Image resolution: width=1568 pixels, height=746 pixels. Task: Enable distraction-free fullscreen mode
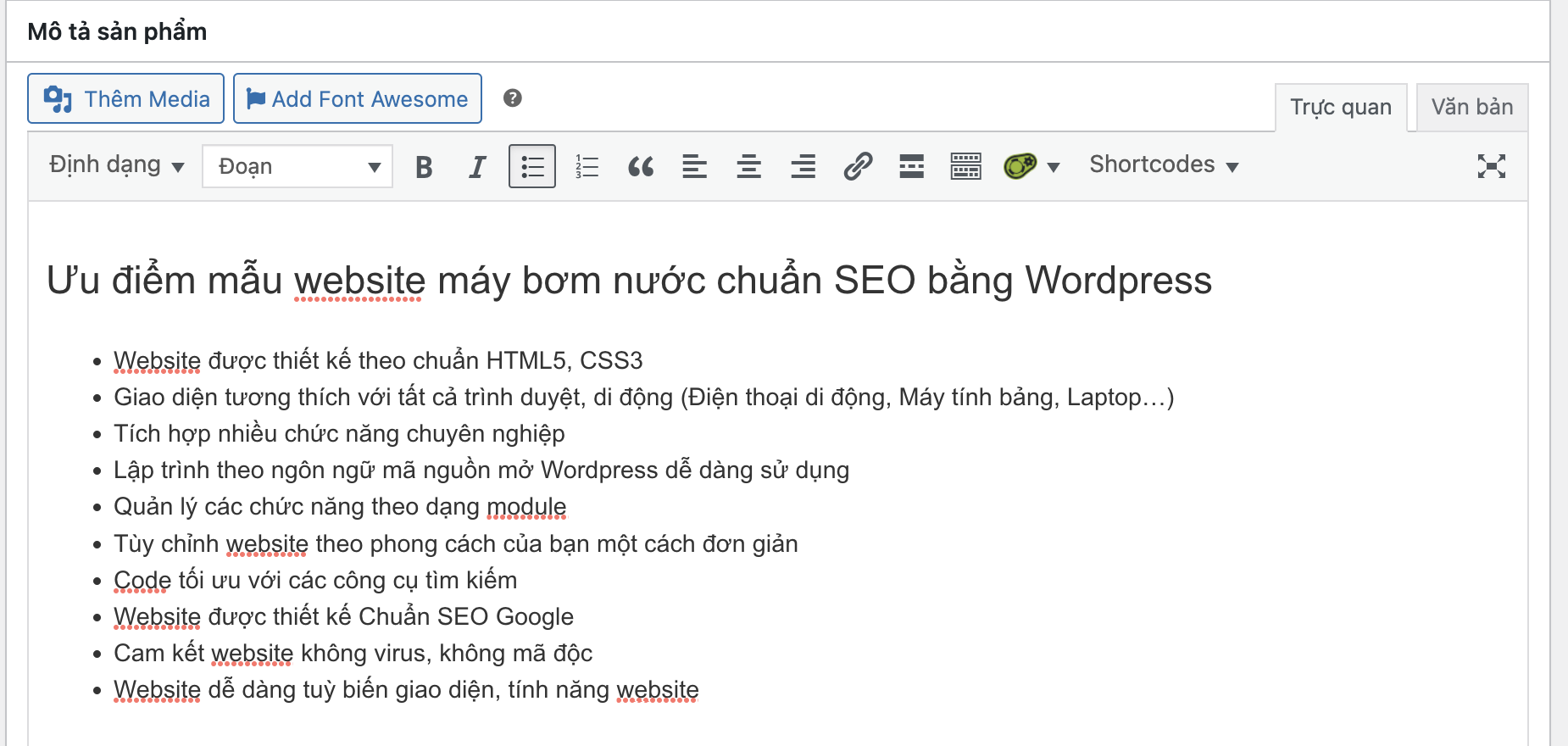pos(1491,166)
